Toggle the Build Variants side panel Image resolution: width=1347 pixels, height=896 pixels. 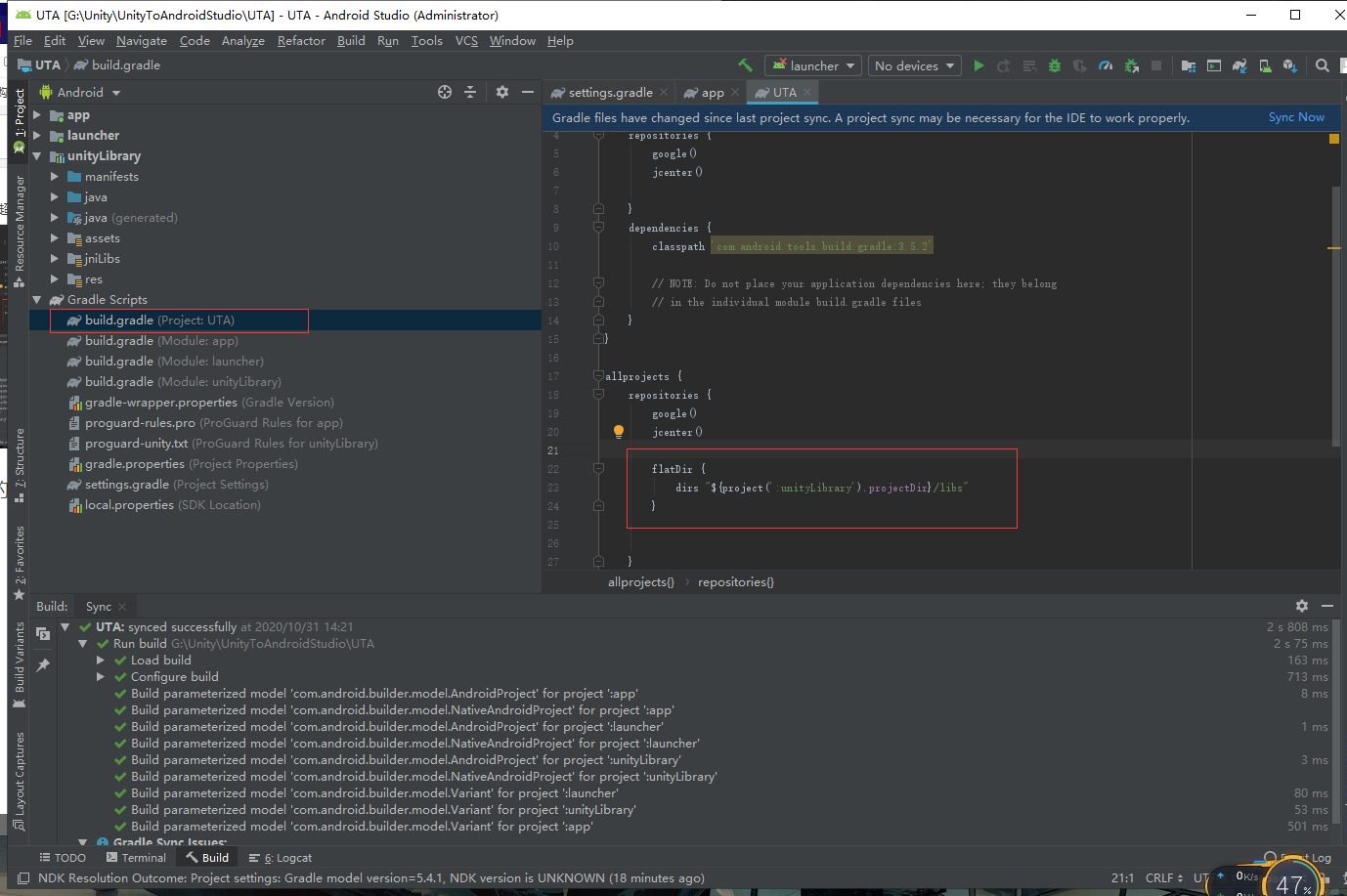[20, 665]
